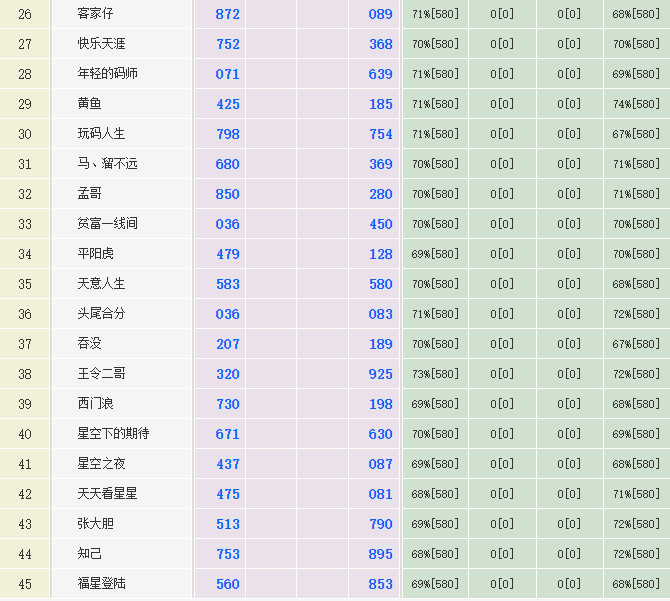The image size is (670, 601).
Task: Click number 850 next to 孟哥
Action: coord(228,194)
